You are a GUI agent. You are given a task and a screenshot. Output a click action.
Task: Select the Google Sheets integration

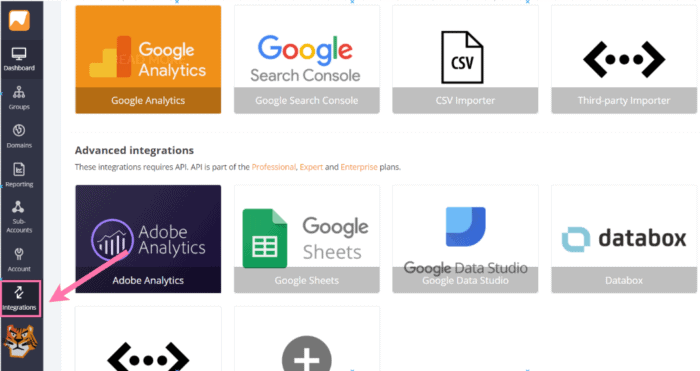point(307,239)
